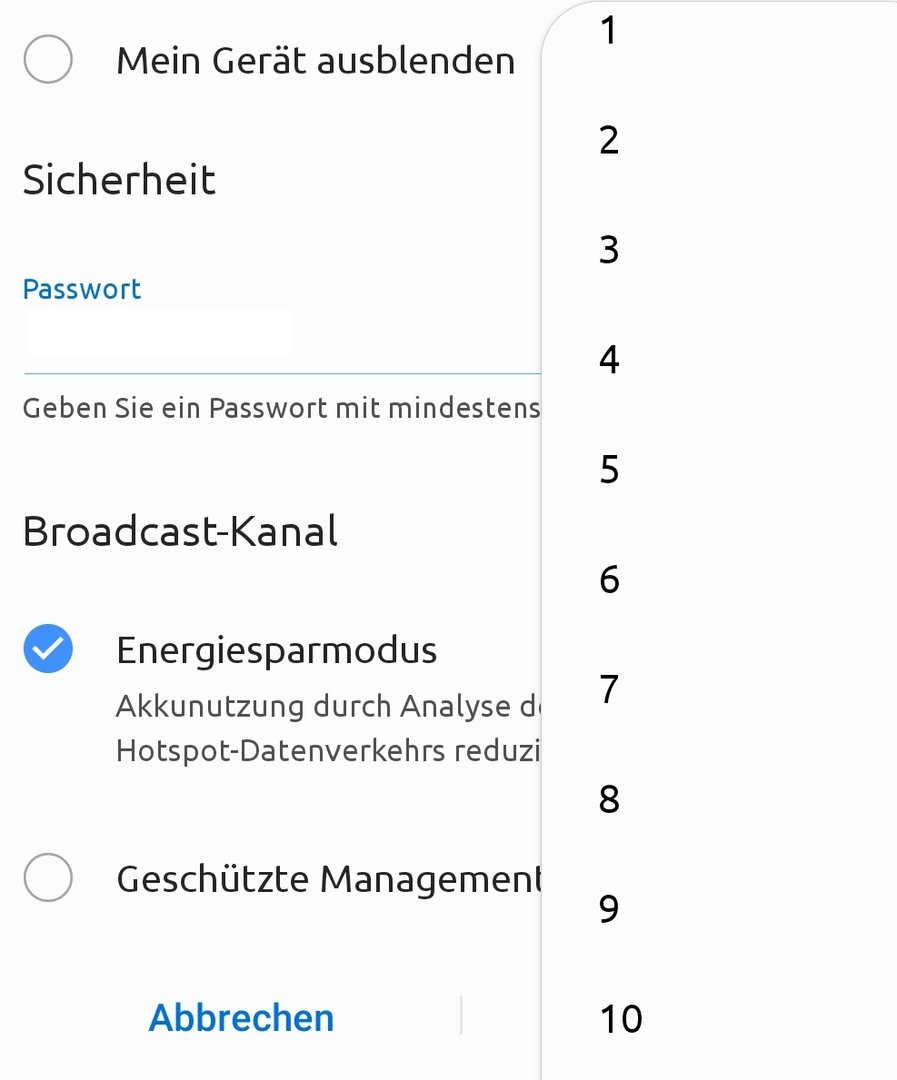Select channel 9 entry
The height and width of the screenshot is (1080, 897).
(x=719, y=908)
